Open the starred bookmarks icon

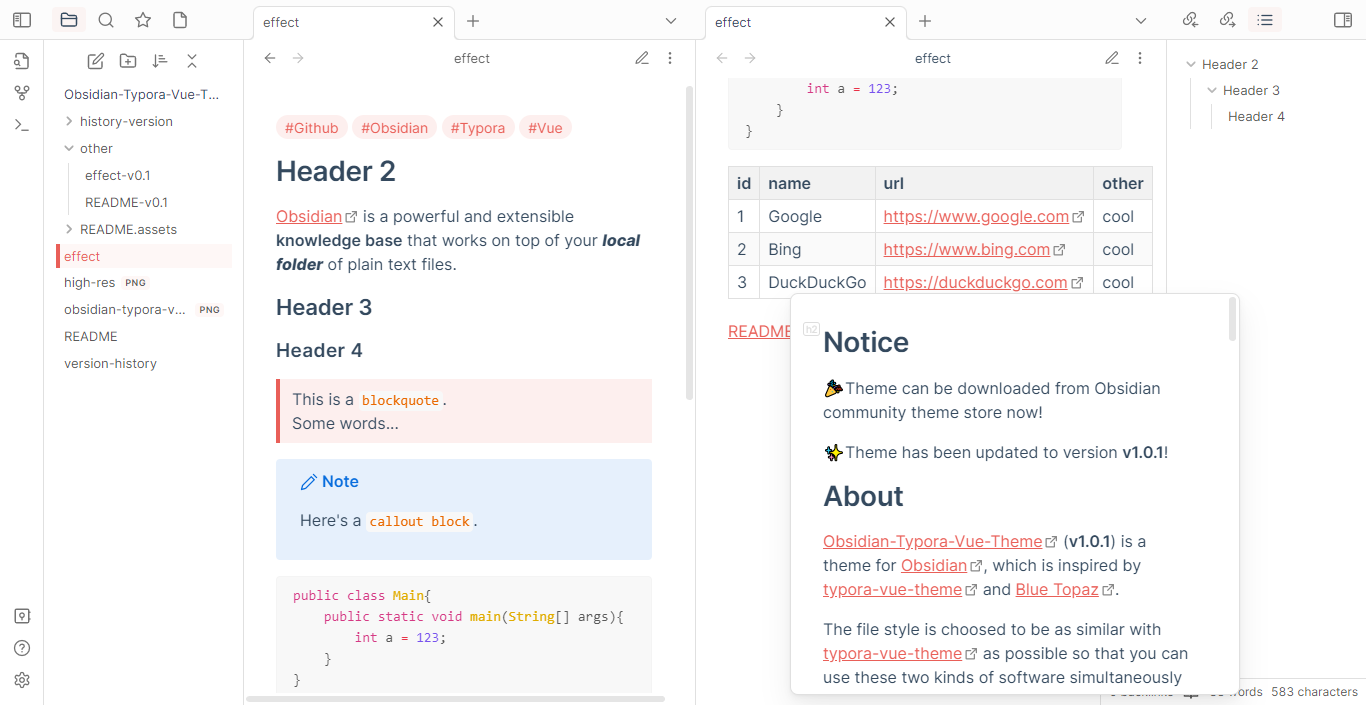pos(143,20)
